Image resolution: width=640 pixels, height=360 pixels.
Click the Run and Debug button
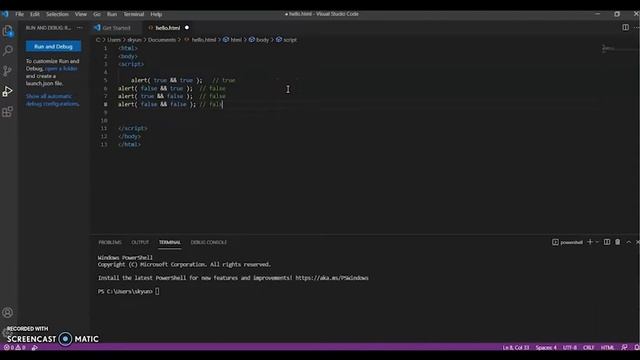(x=53, y=47)
